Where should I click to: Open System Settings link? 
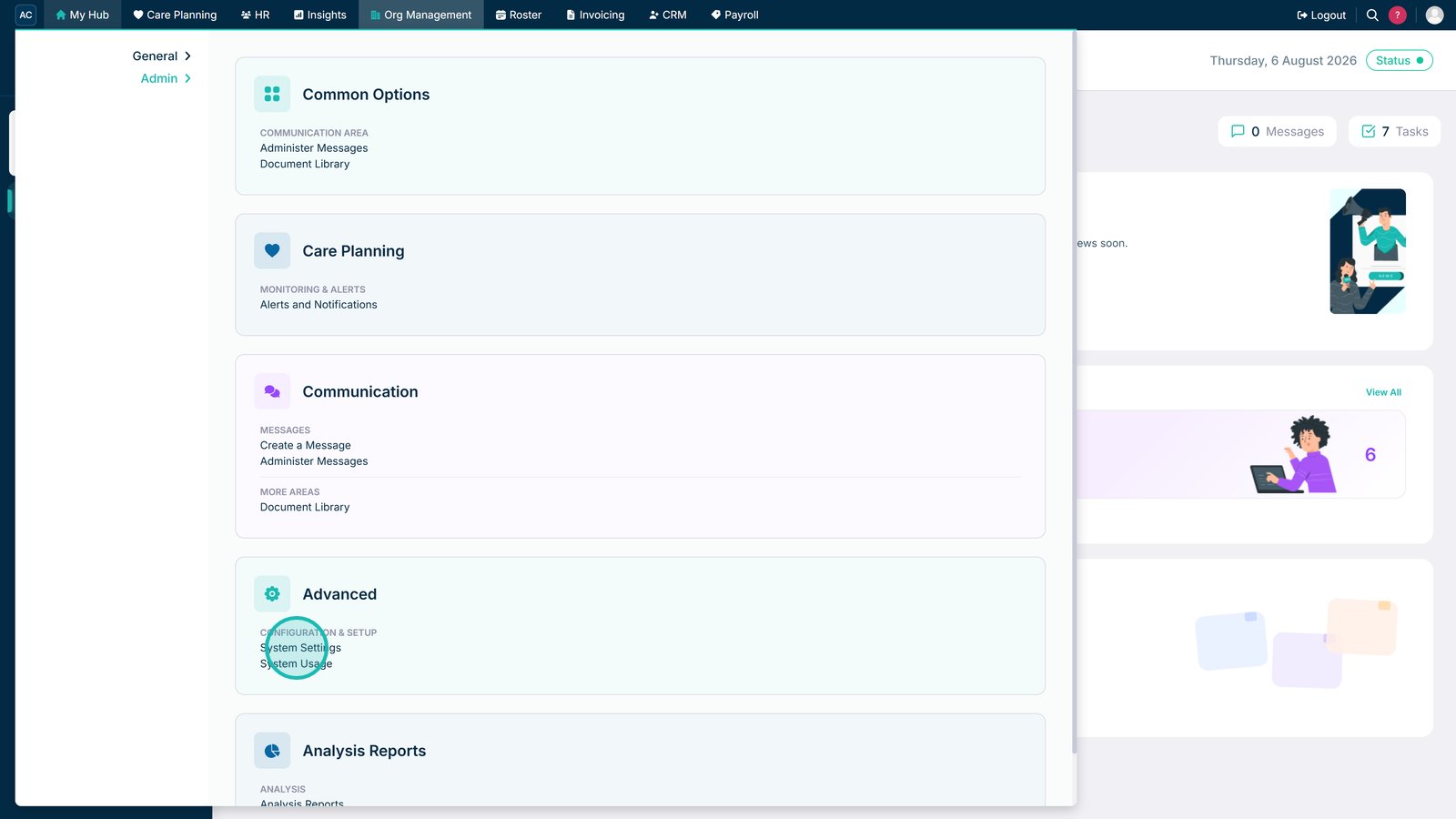pyautogui.click(x=300, y=648)
